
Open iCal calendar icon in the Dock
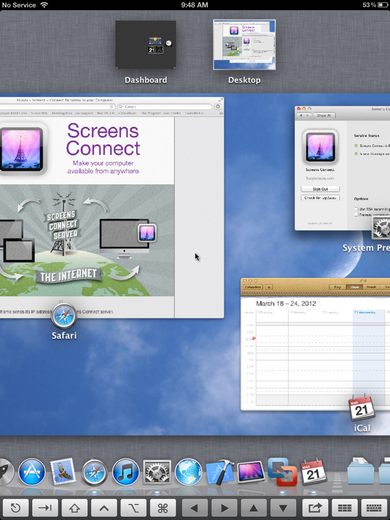pos(313,472)
